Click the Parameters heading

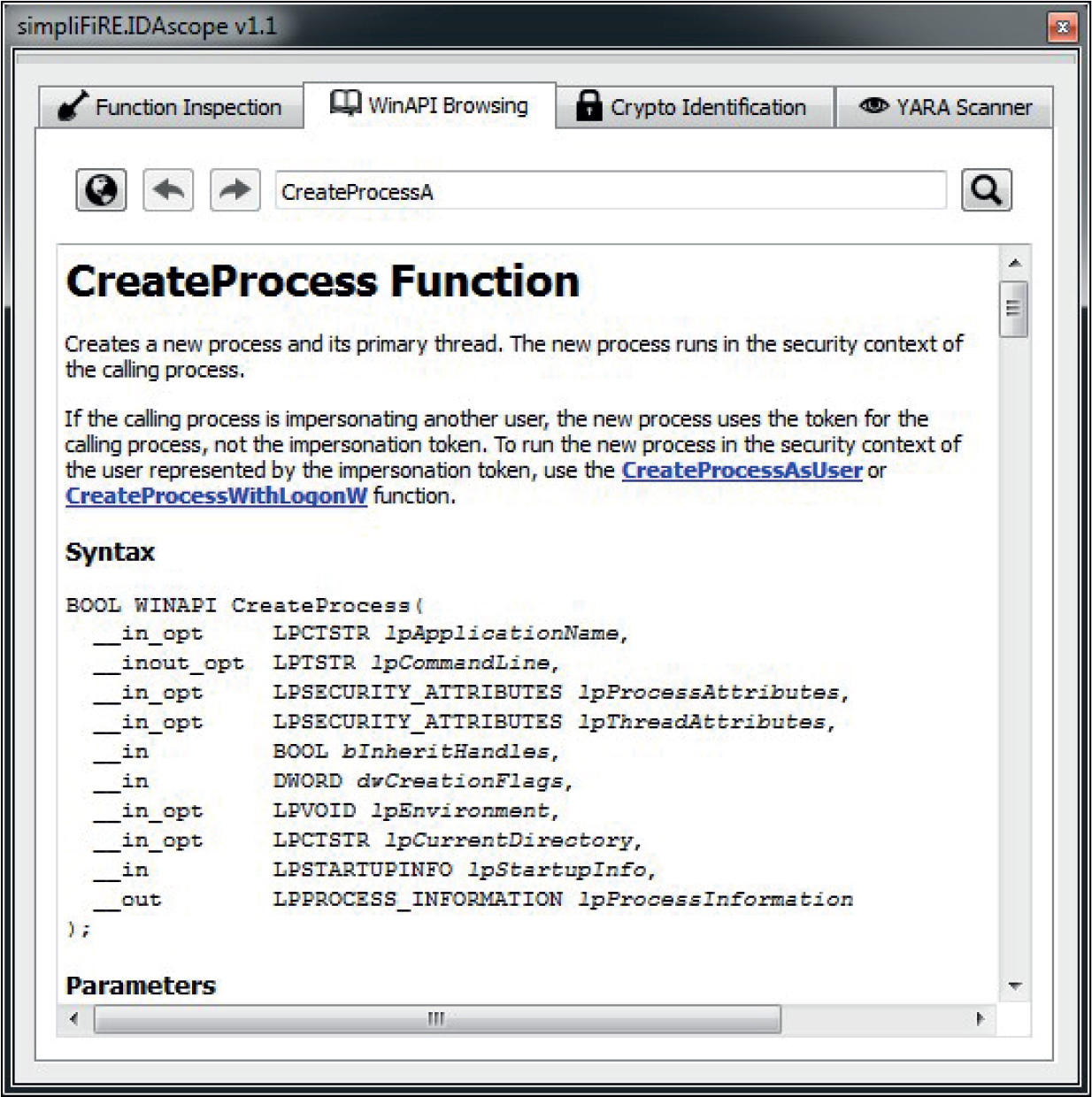pyautogui.click(x=141, y=986)
